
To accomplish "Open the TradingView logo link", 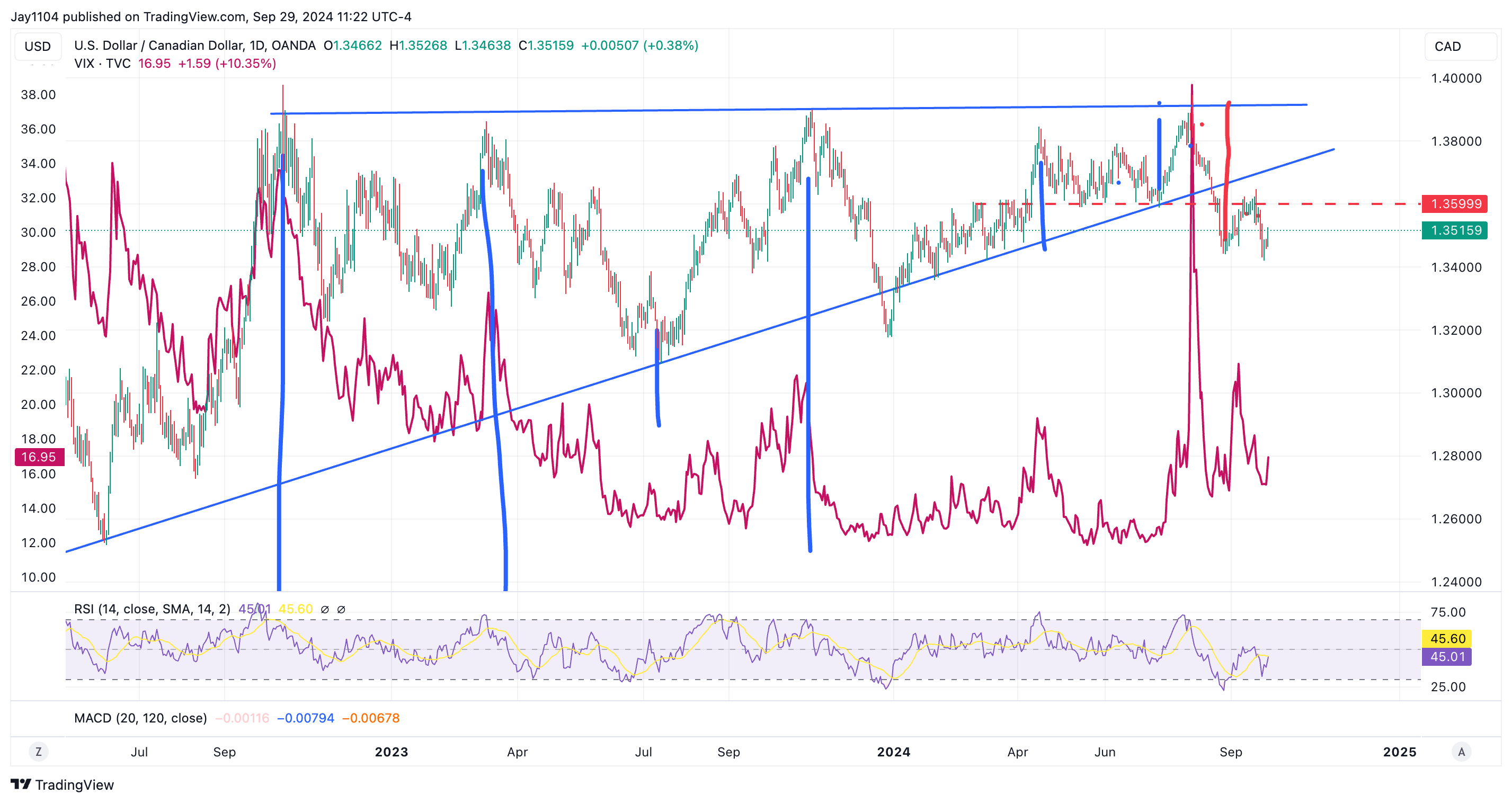I will (62, 785).
